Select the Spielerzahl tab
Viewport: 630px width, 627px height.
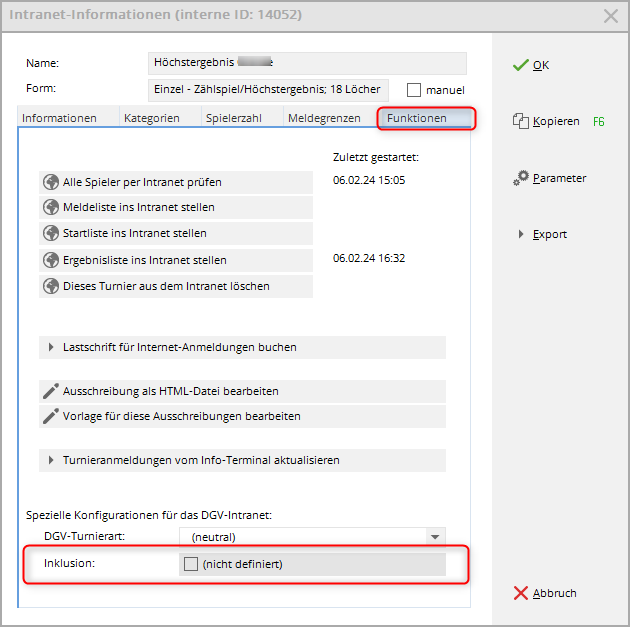coord(234,118)
